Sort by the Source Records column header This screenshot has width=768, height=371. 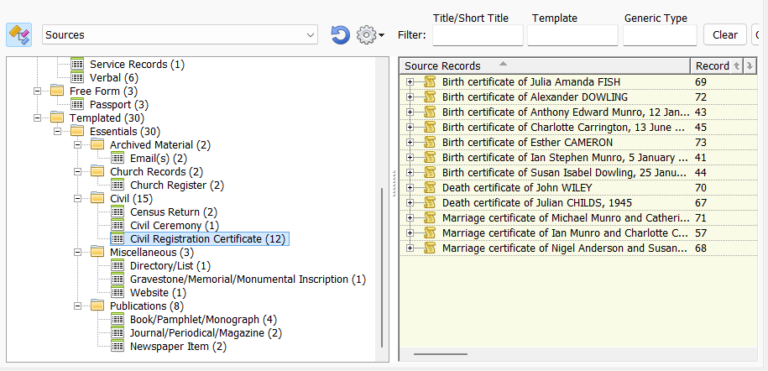[x=545, y=66]
